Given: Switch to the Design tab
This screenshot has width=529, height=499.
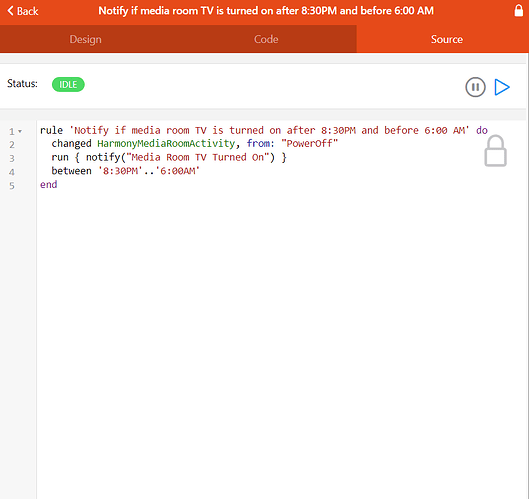Looking at the screenshot, I should coord(85,39).
